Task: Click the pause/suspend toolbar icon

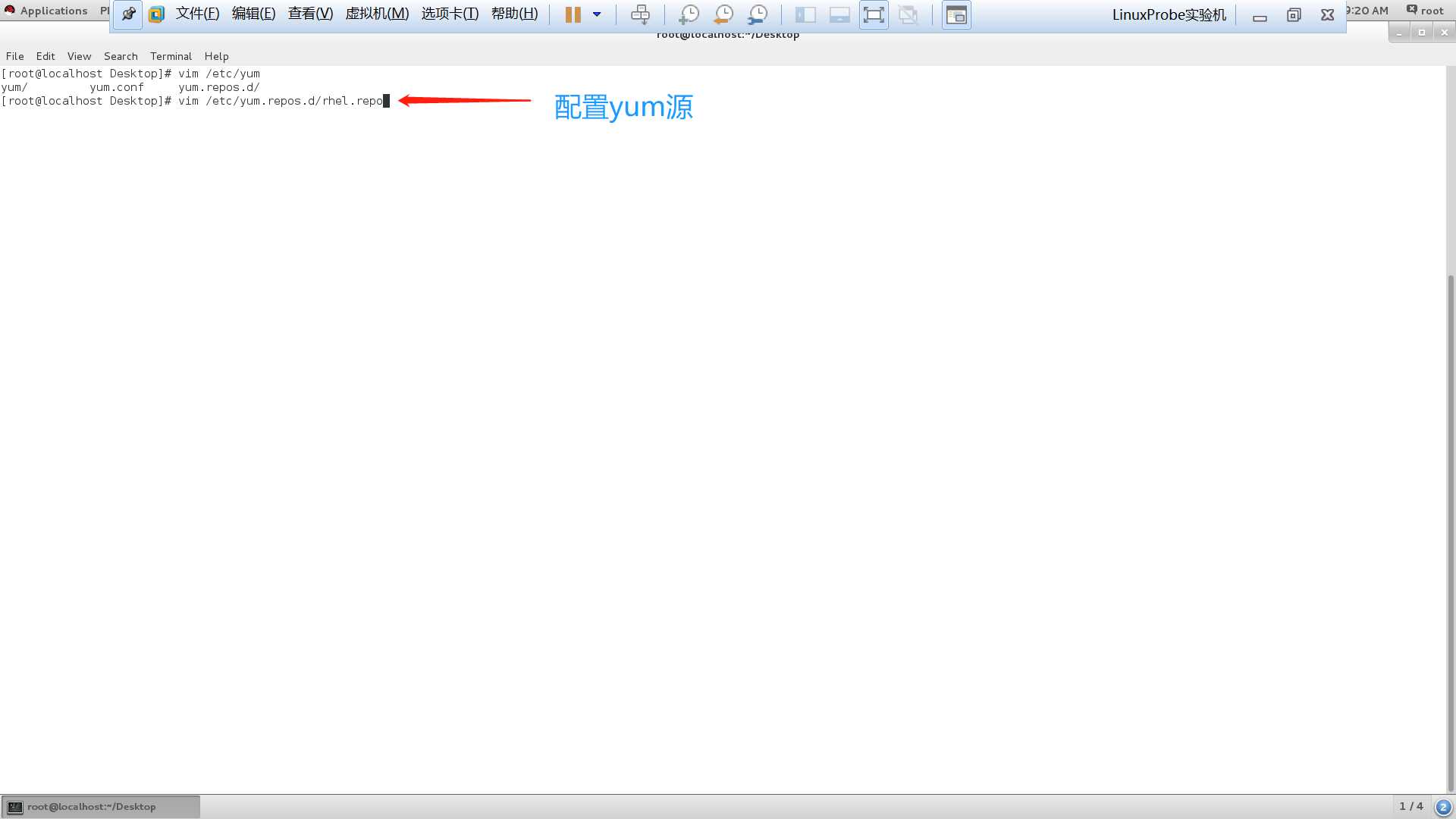Action: (572, 14)
